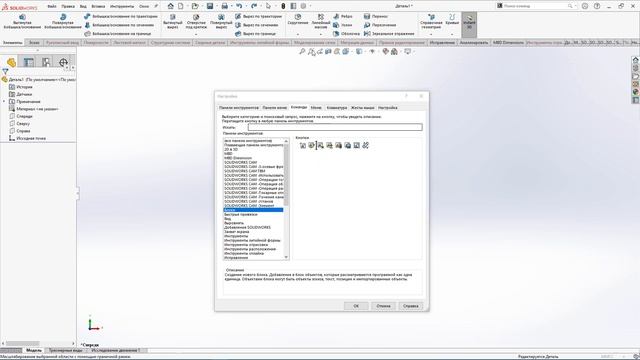
Task: Click the Linear Pattern (Линейный массив) icon
Action: (x=321, y=17)
